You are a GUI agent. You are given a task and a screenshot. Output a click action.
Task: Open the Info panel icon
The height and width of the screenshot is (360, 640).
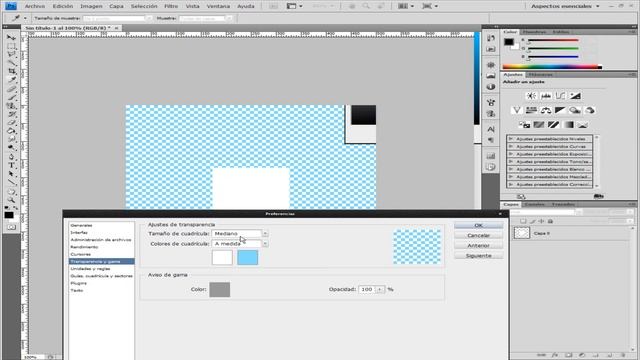pyautogui.click(x=491, y=87)
